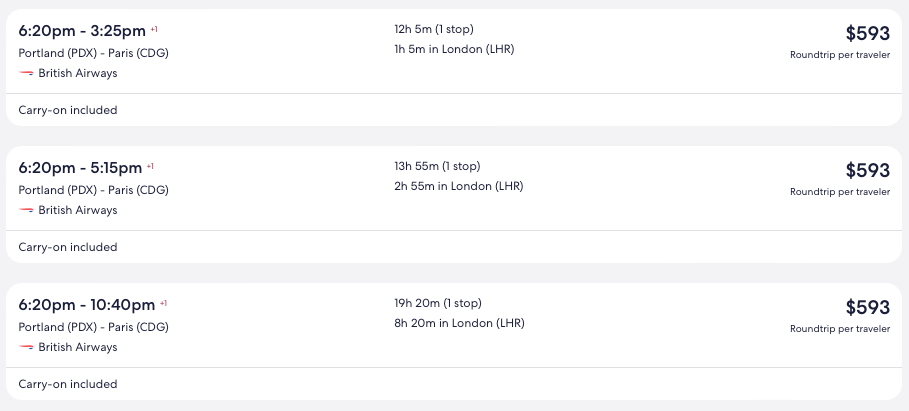
Task: Click British Airways logo on 3:25pm arrival flight
Action: (x=26, y=73)
